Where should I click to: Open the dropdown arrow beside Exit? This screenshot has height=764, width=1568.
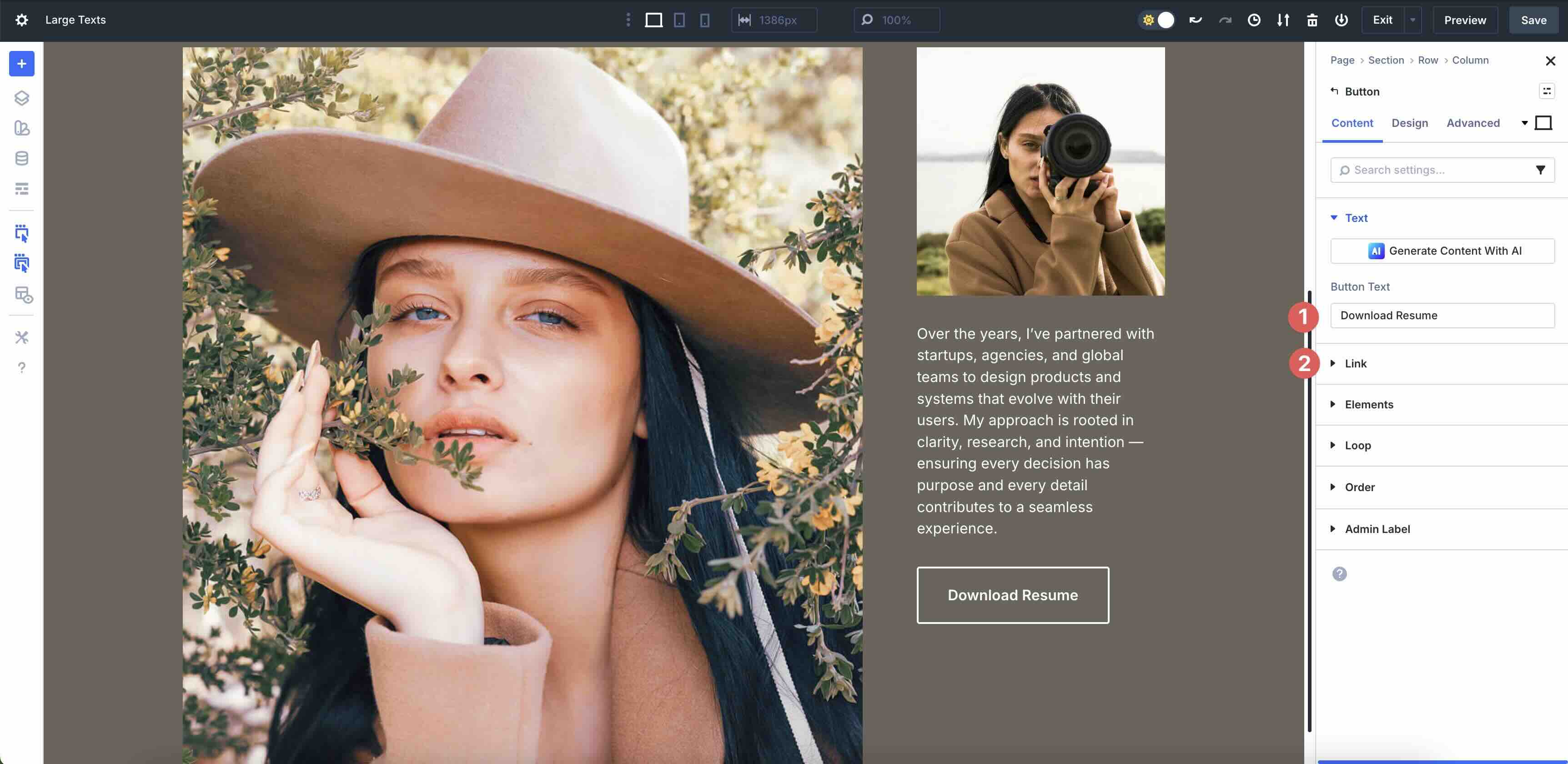[1412, 20]
